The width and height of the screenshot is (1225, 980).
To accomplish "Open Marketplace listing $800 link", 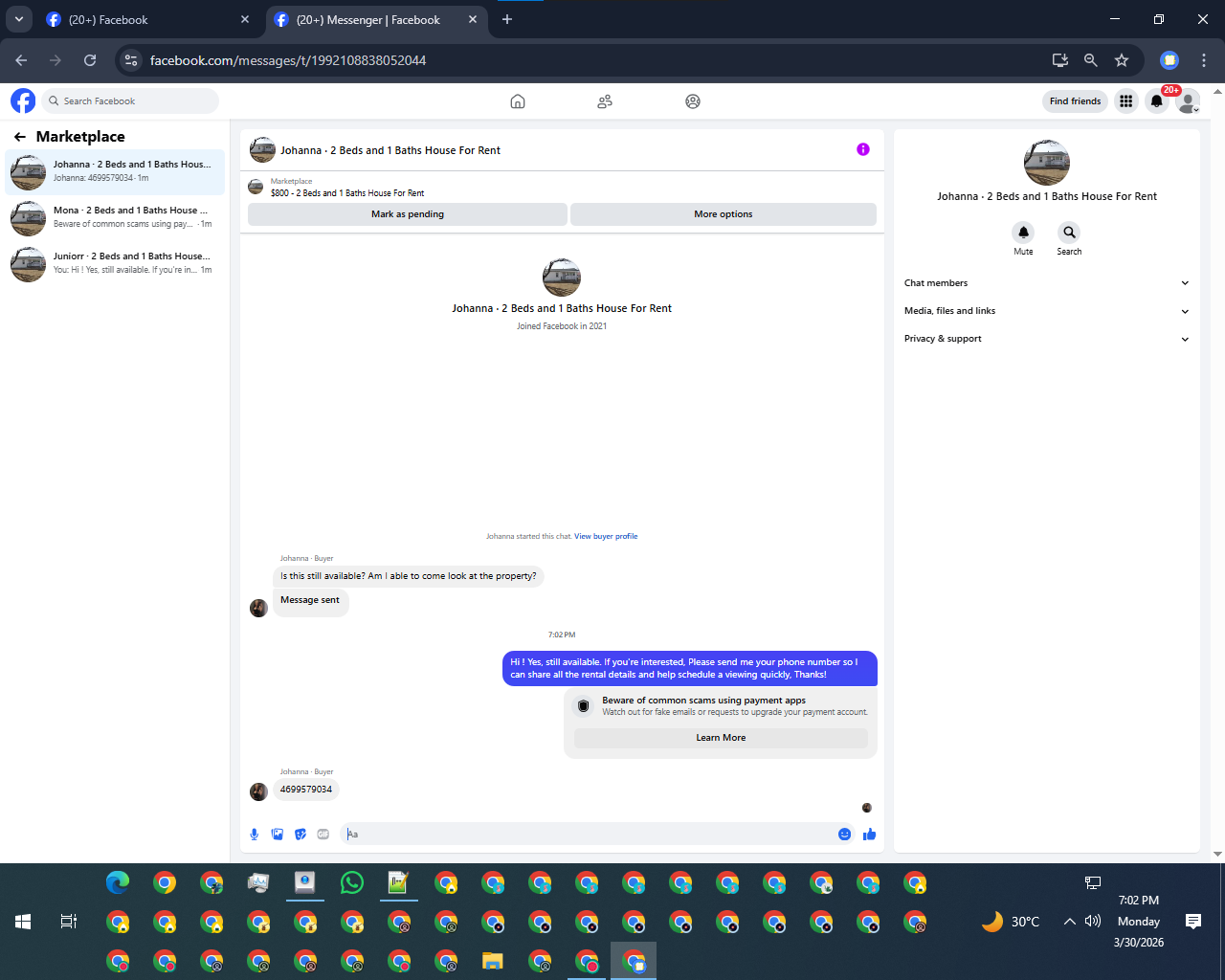I will coord(347,193).
